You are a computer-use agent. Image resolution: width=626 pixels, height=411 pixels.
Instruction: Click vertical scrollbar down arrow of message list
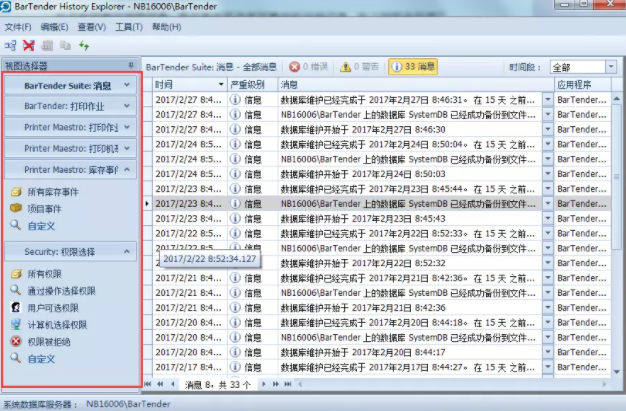616,372
